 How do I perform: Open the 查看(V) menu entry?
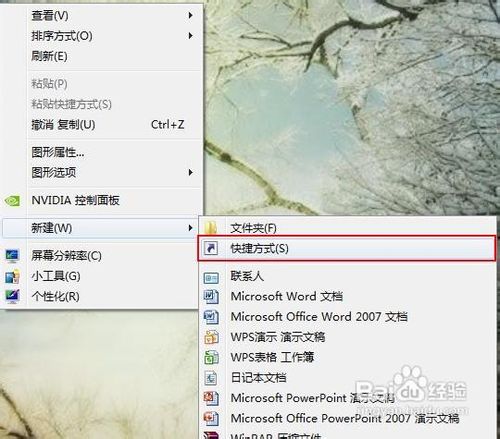101,15
